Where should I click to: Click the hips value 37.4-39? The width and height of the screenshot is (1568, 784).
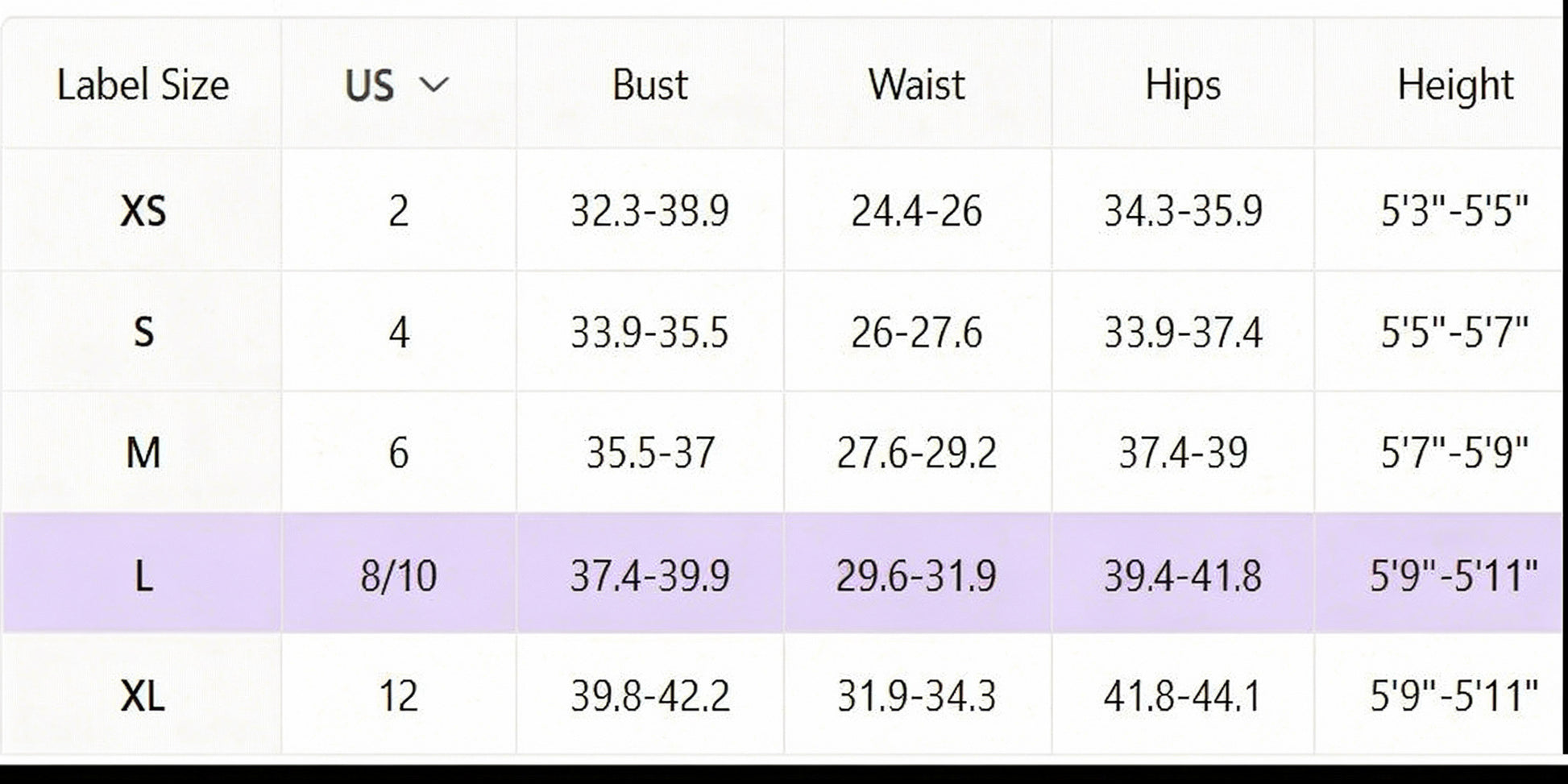[1182, 452]
